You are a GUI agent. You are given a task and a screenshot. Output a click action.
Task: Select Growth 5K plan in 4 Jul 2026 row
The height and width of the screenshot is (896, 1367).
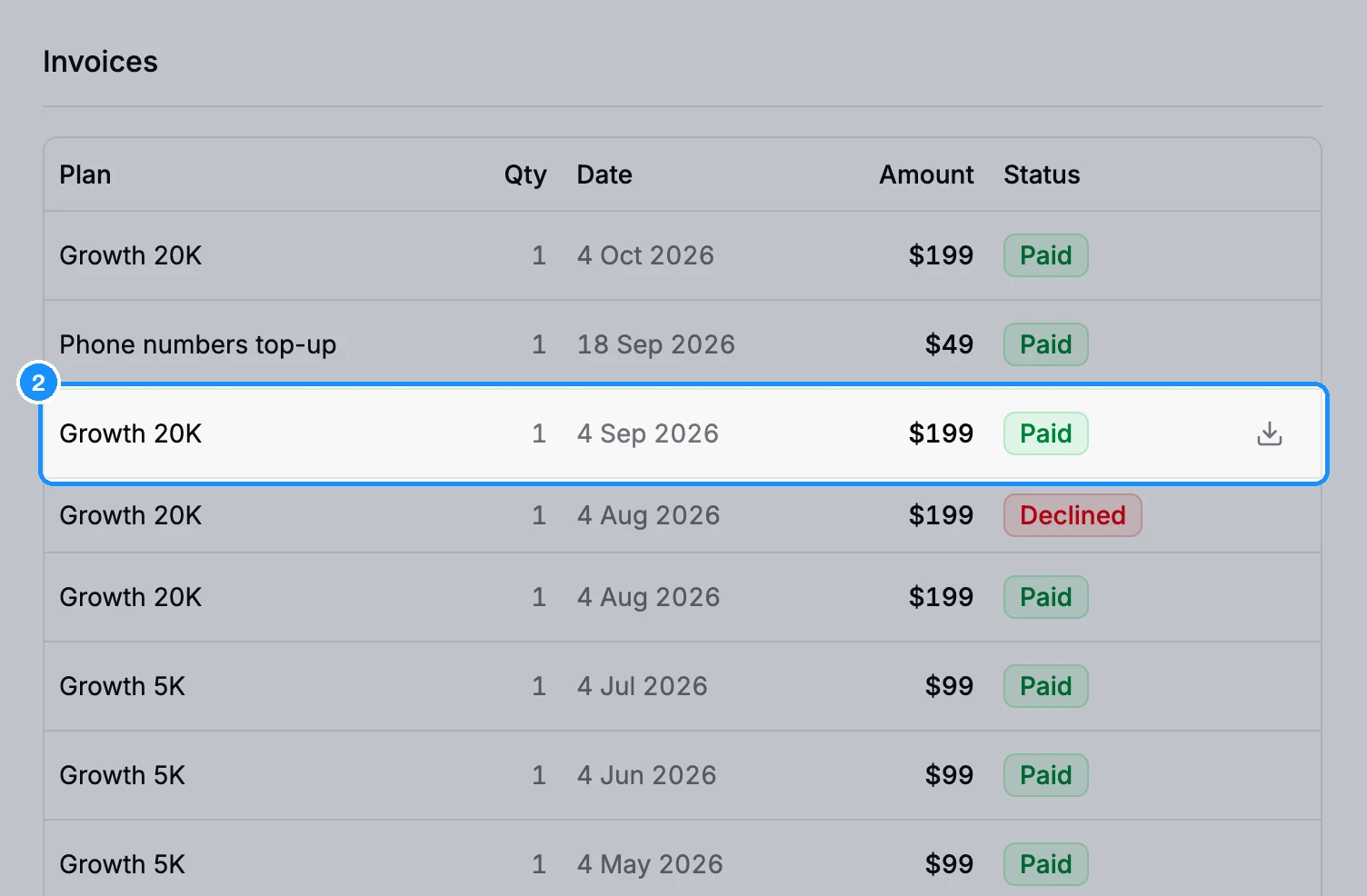[x=122, y=686]
